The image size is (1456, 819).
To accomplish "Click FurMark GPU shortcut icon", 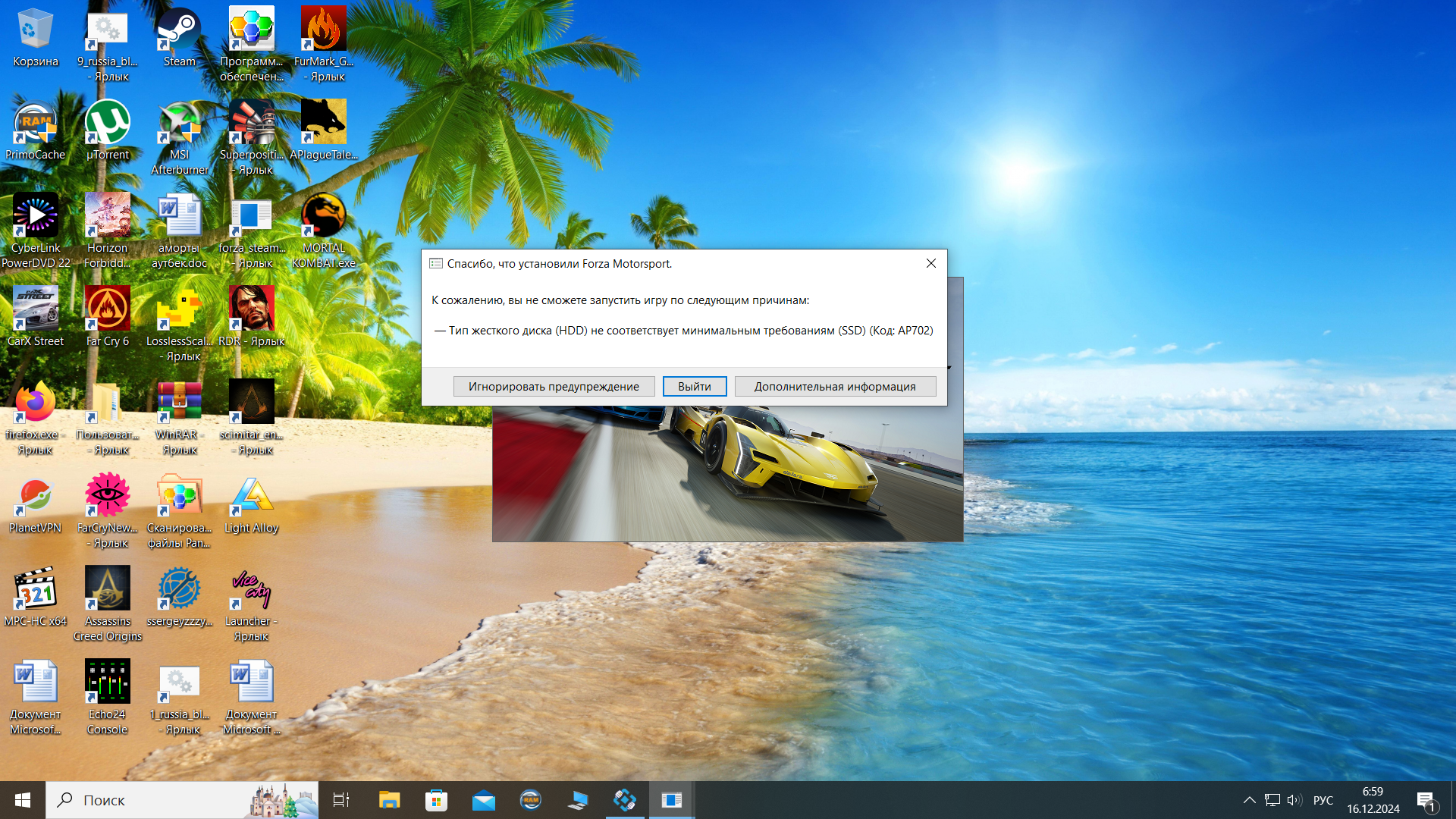I will (323, 30).
